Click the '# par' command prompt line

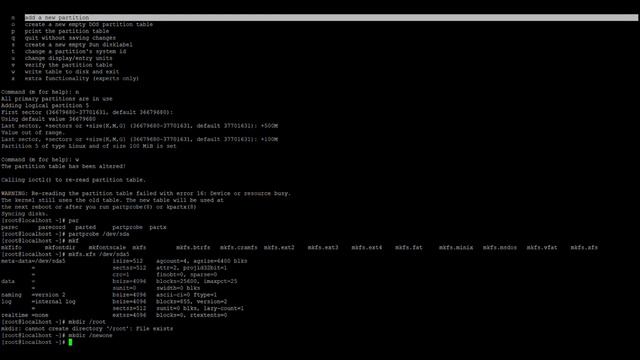point(40,220)
